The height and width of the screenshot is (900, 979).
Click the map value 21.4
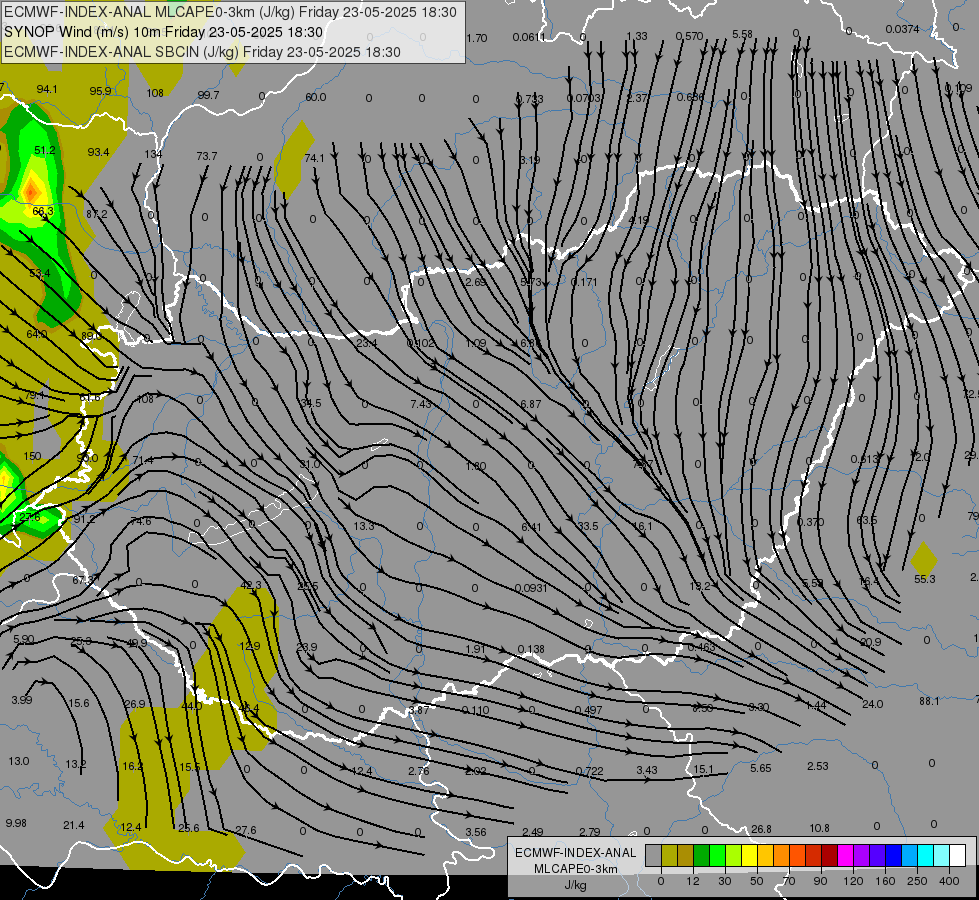74,825
